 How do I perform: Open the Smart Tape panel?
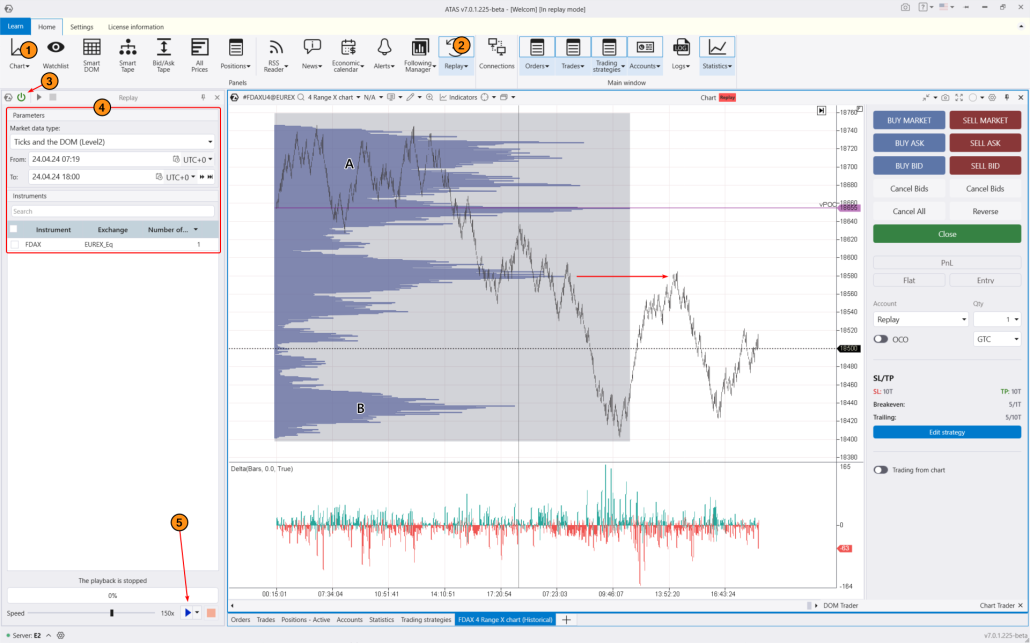pos(128,54)
